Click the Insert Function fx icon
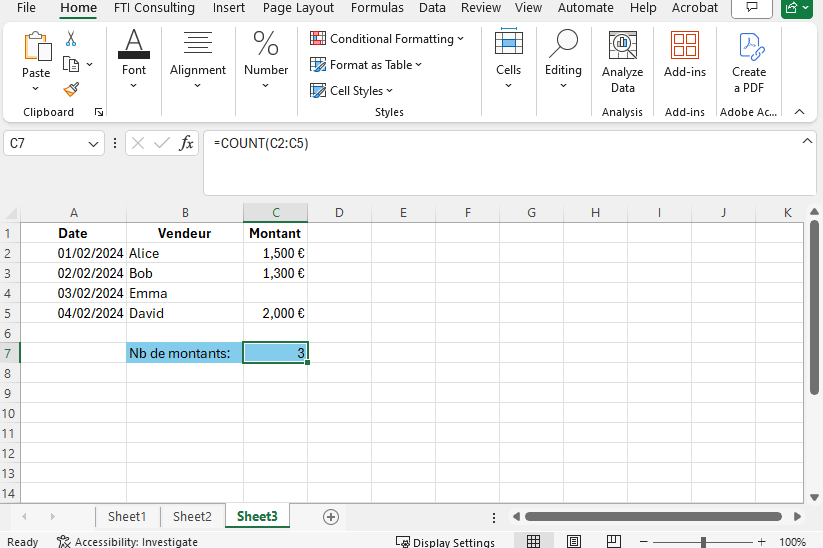This screenshot has height=548, width=823. [186, 143]
